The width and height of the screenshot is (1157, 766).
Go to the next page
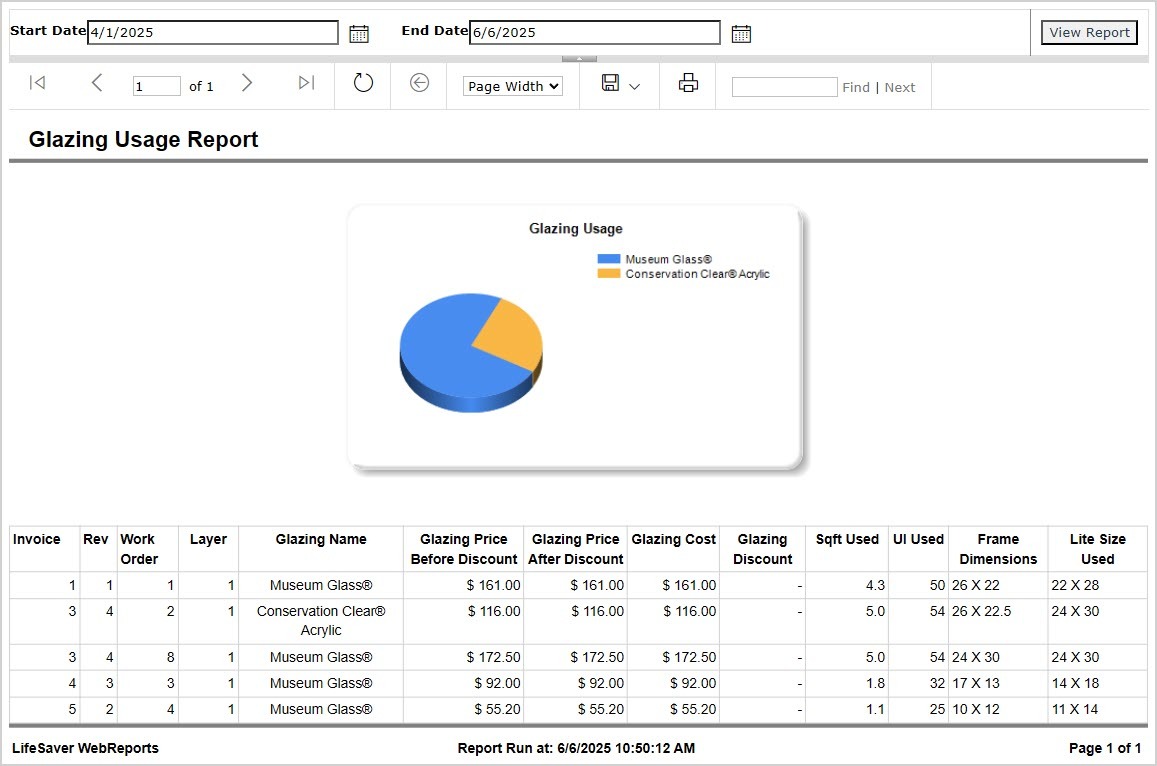coord(247,84)
